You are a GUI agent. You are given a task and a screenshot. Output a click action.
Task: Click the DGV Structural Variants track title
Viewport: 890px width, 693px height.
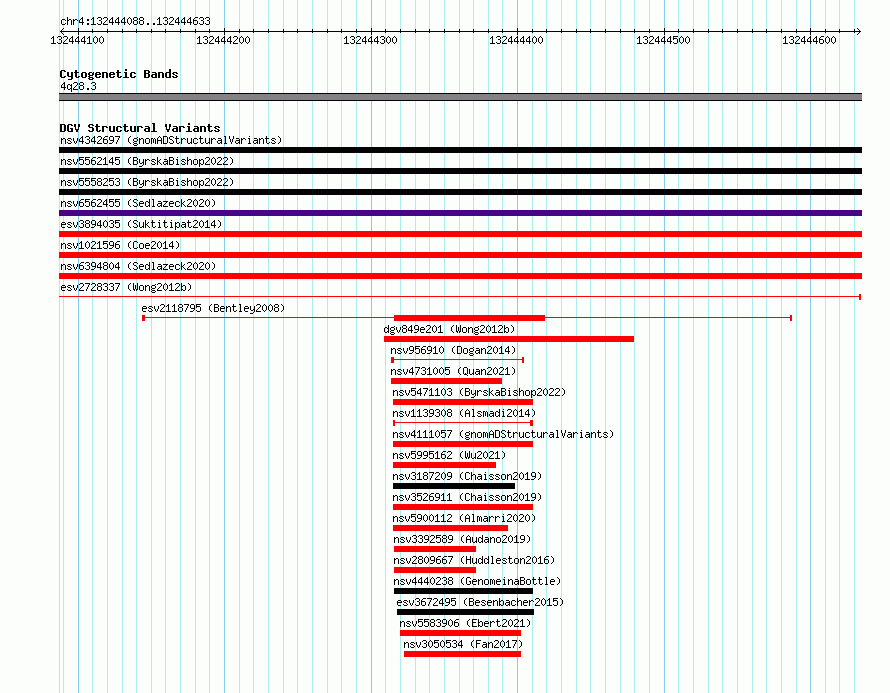(x=140, y=128)
